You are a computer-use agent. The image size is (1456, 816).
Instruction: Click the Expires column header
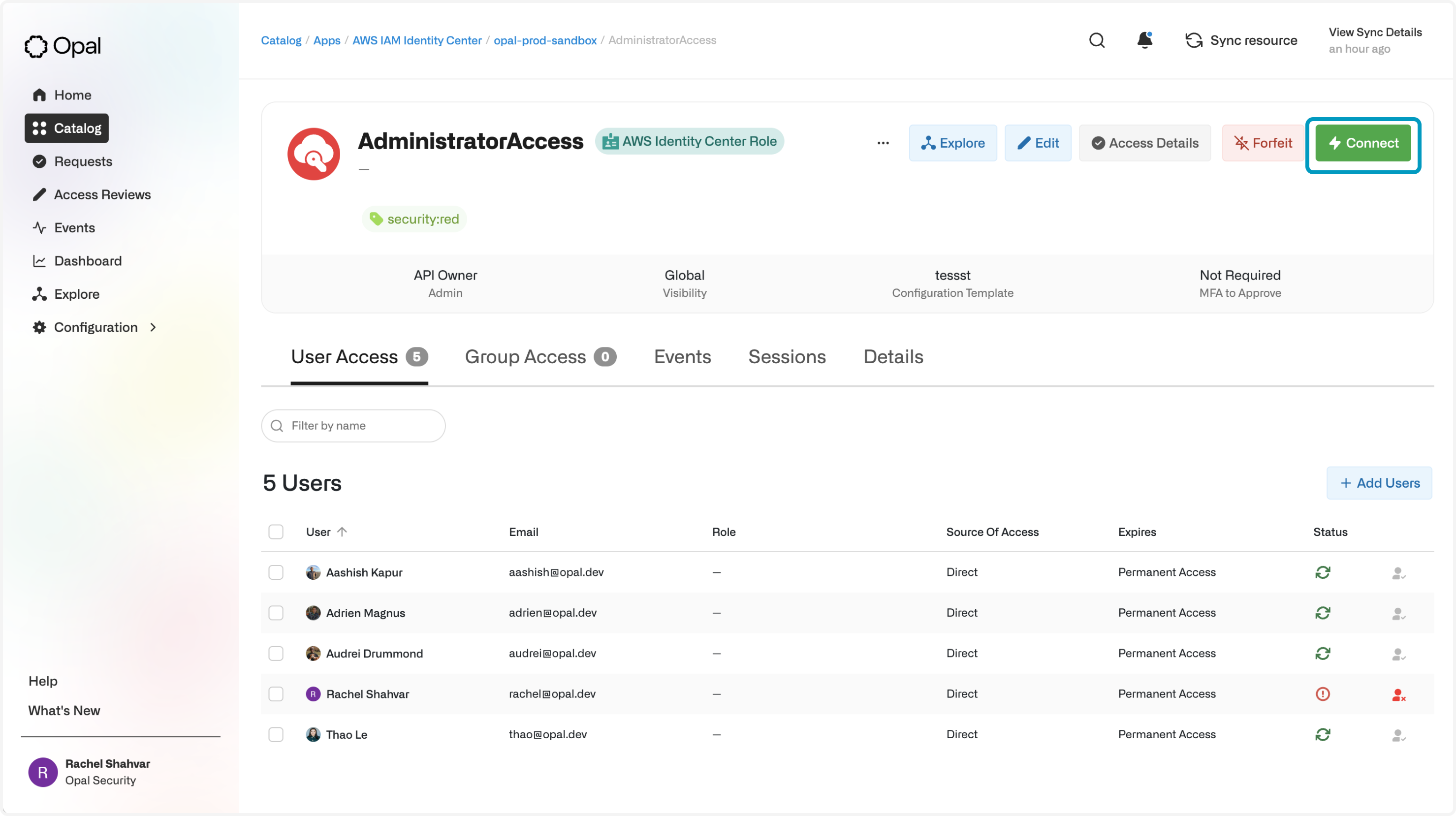click(1137, 532)
